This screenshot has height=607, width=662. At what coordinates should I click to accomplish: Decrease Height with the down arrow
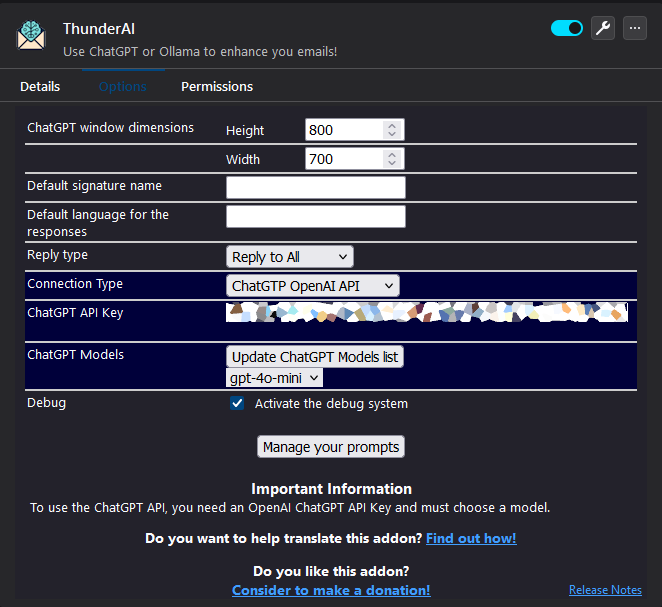click(392, 134)
